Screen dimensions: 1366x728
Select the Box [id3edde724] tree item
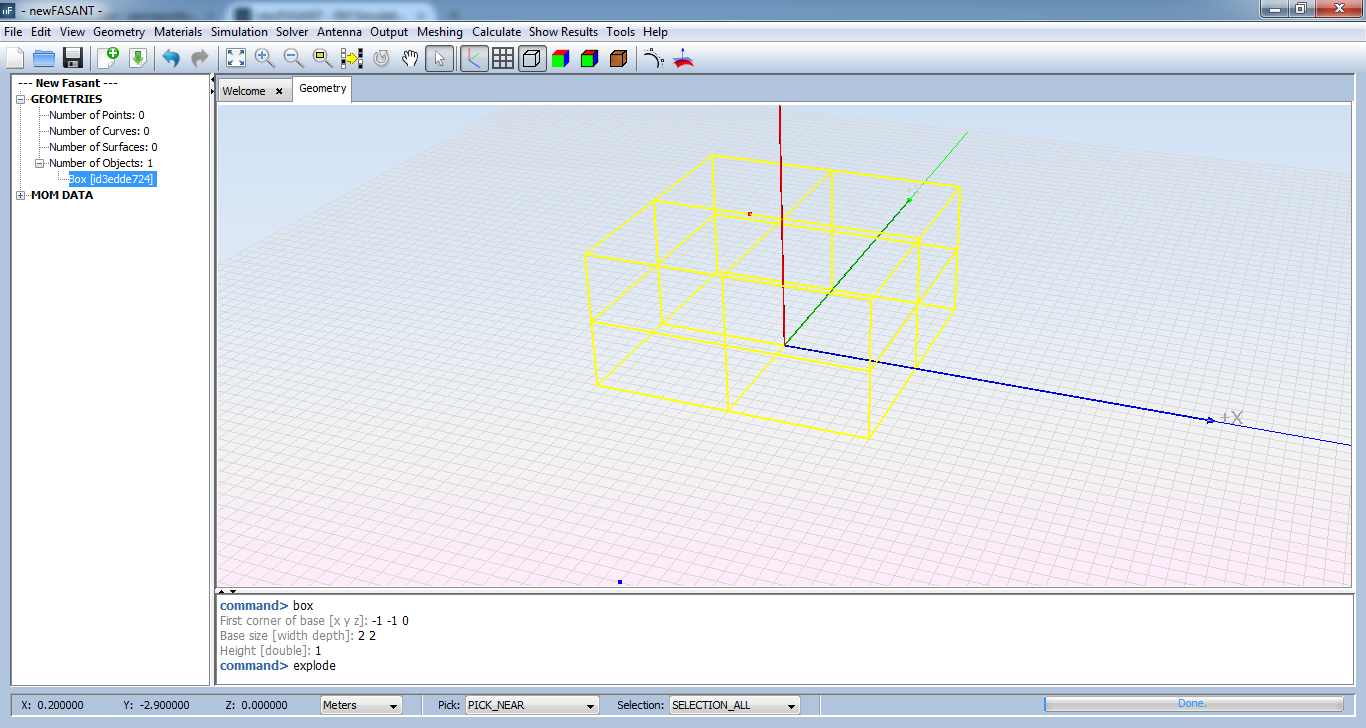111,179
